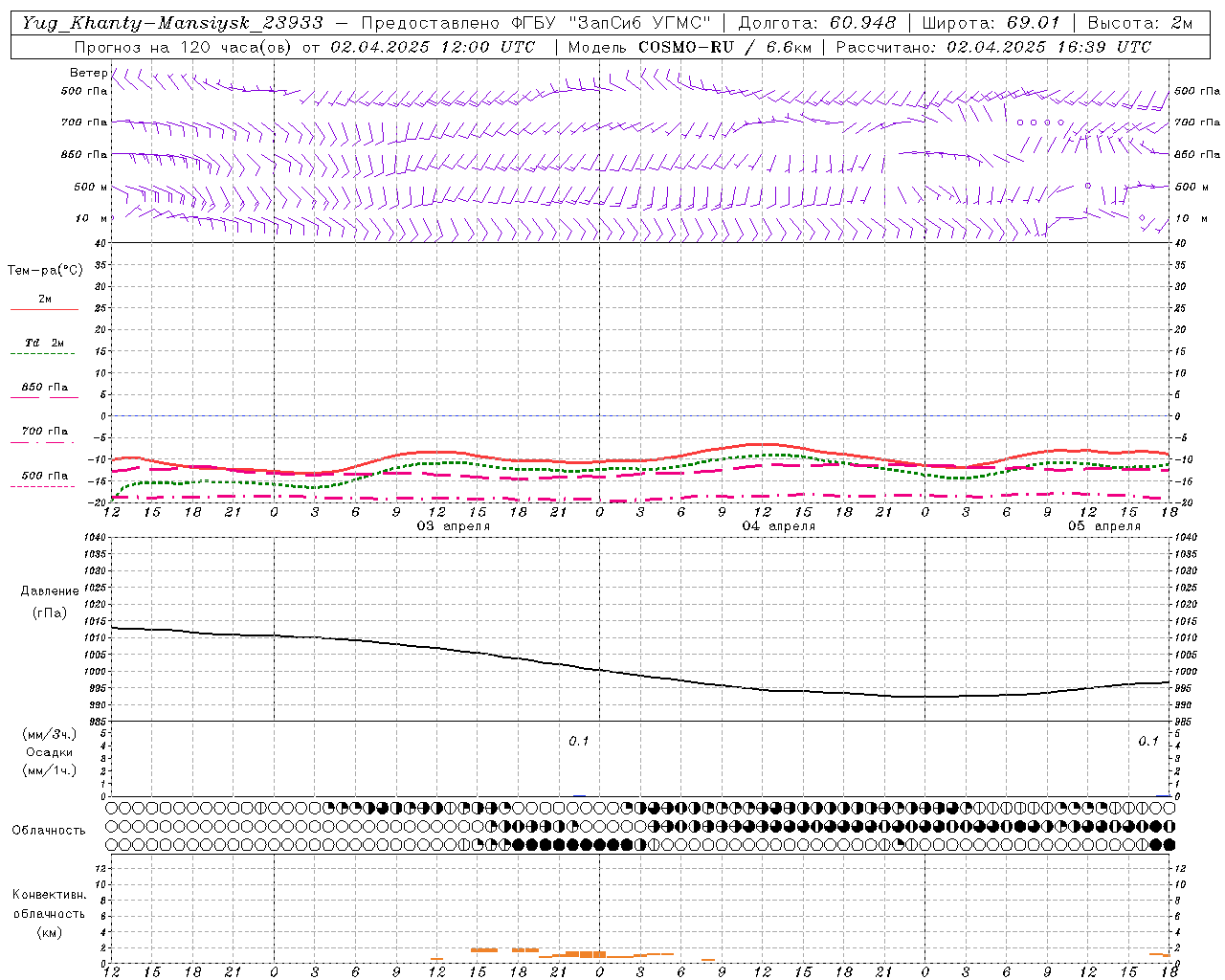The width and height of the screenshot is (1225, 980).
Task: Click the Долгота: 60.948 value
Action: 817,23
